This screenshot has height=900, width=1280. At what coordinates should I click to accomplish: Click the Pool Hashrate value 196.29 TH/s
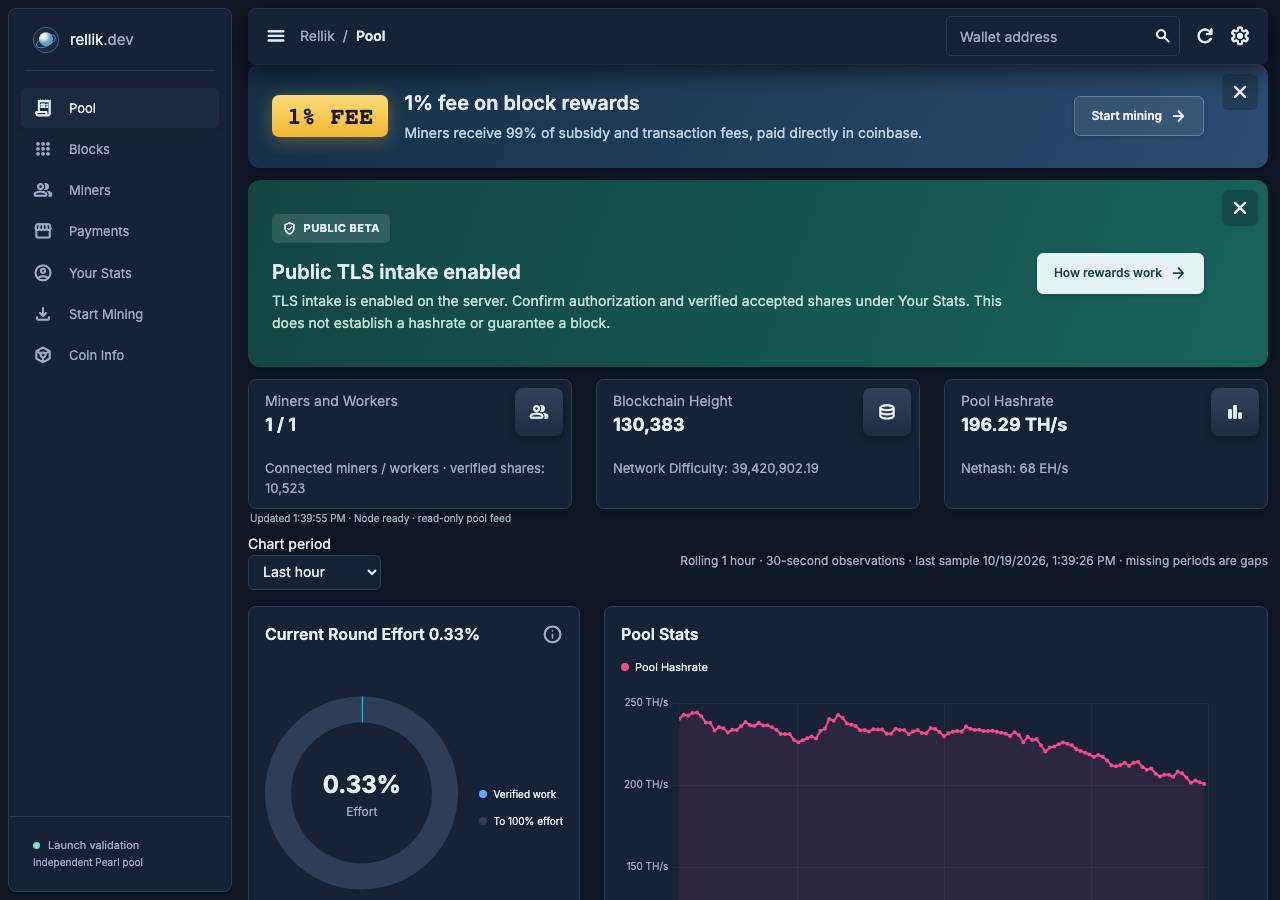[x=1014, y=425]
